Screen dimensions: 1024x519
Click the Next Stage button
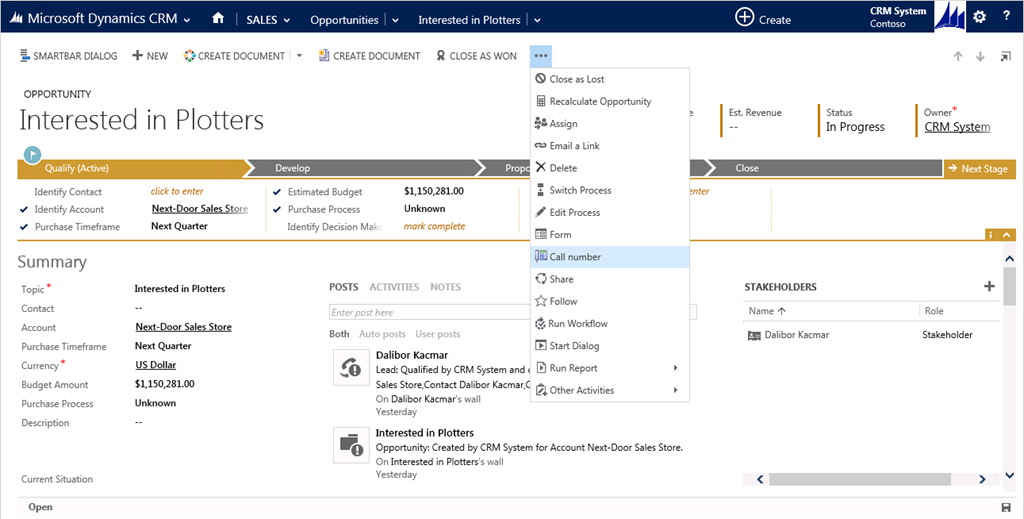tap(980, 168)
